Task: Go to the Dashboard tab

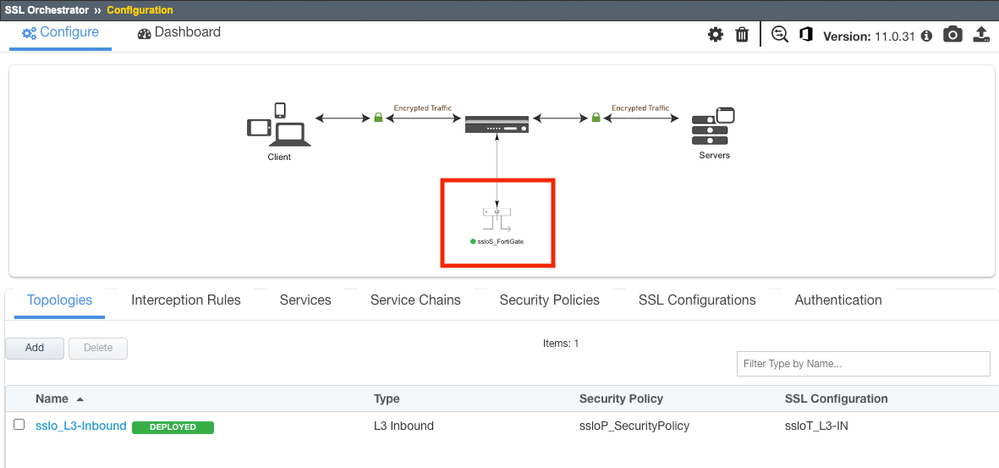Action: pyautogui.click(x=179, y=32)
